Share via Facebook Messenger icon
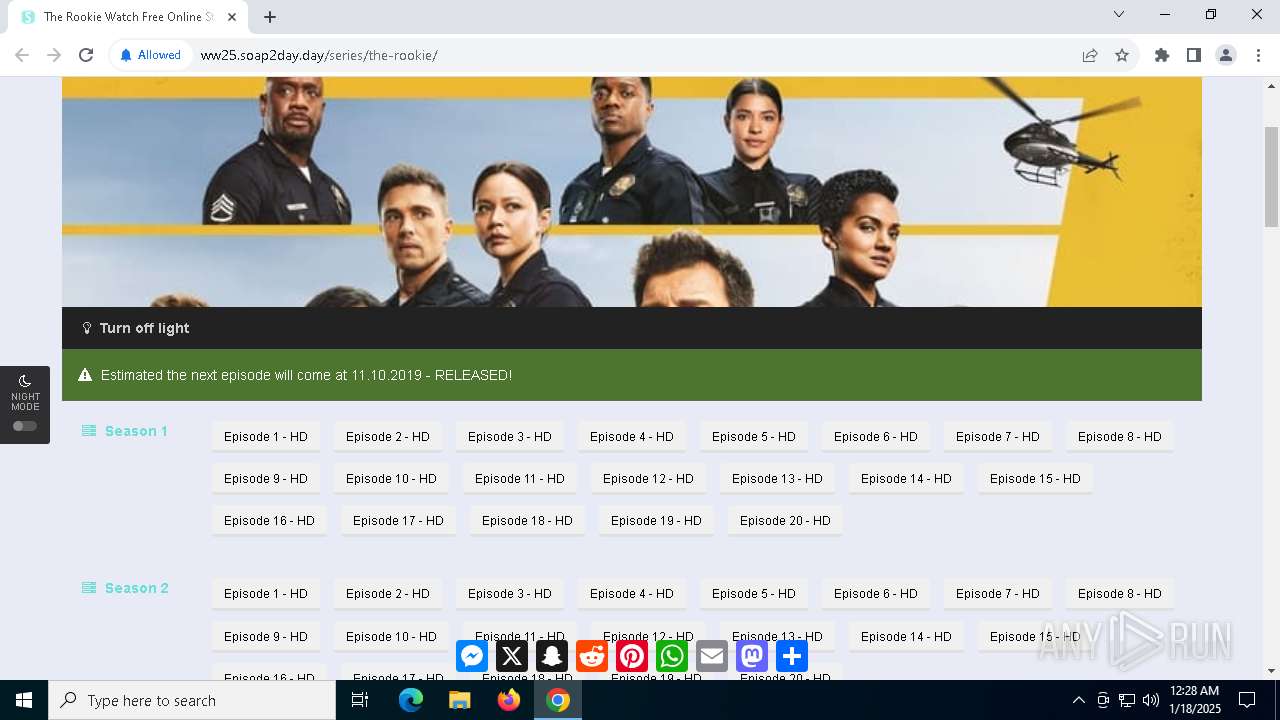 point(472,656)
